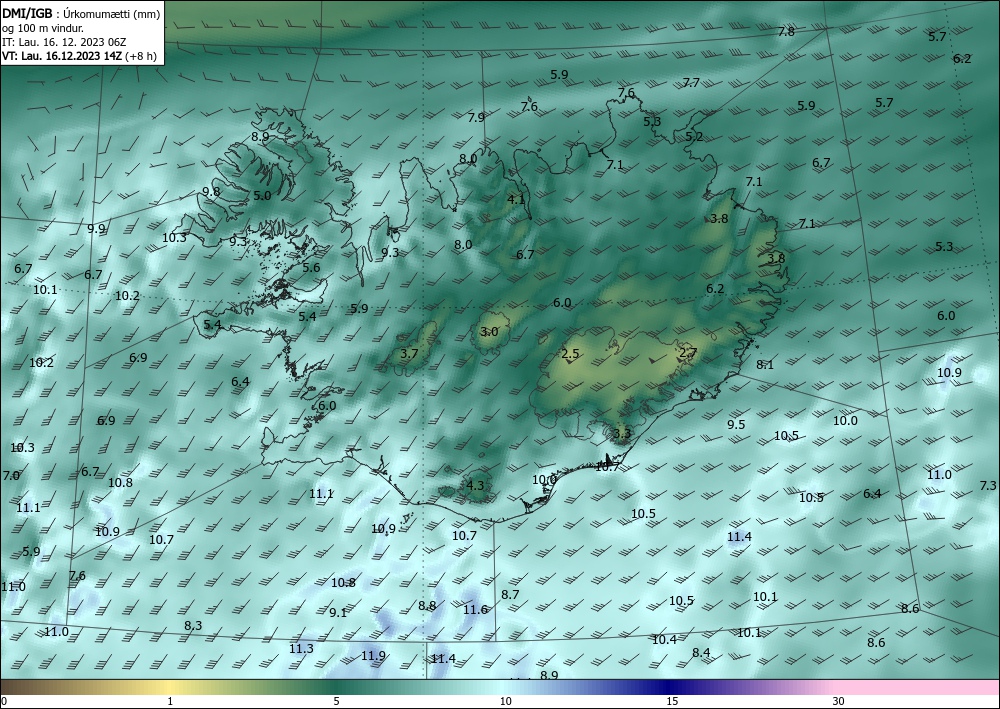This screenshot has width=1000, height=709.
Task: Click the map value 3.3
Action: coord(621,434)
